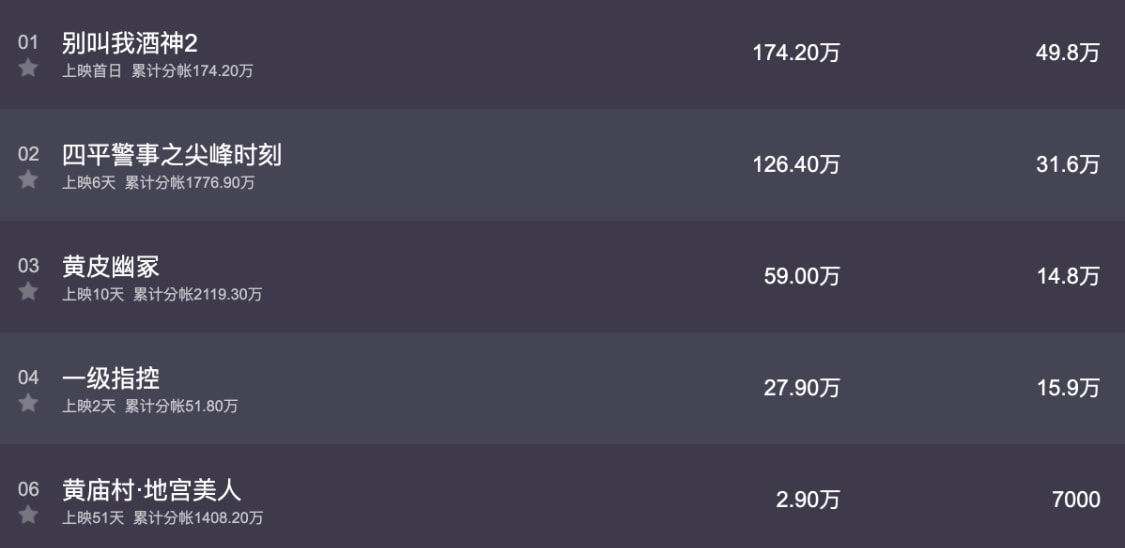Open the 一级指控 movie entry

[110, 378]
